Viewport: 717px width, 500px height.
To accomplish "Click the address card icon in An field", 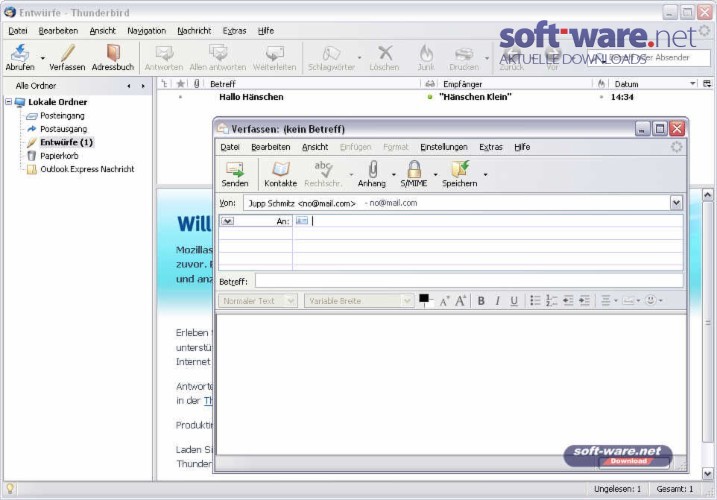I will [302, 220].
